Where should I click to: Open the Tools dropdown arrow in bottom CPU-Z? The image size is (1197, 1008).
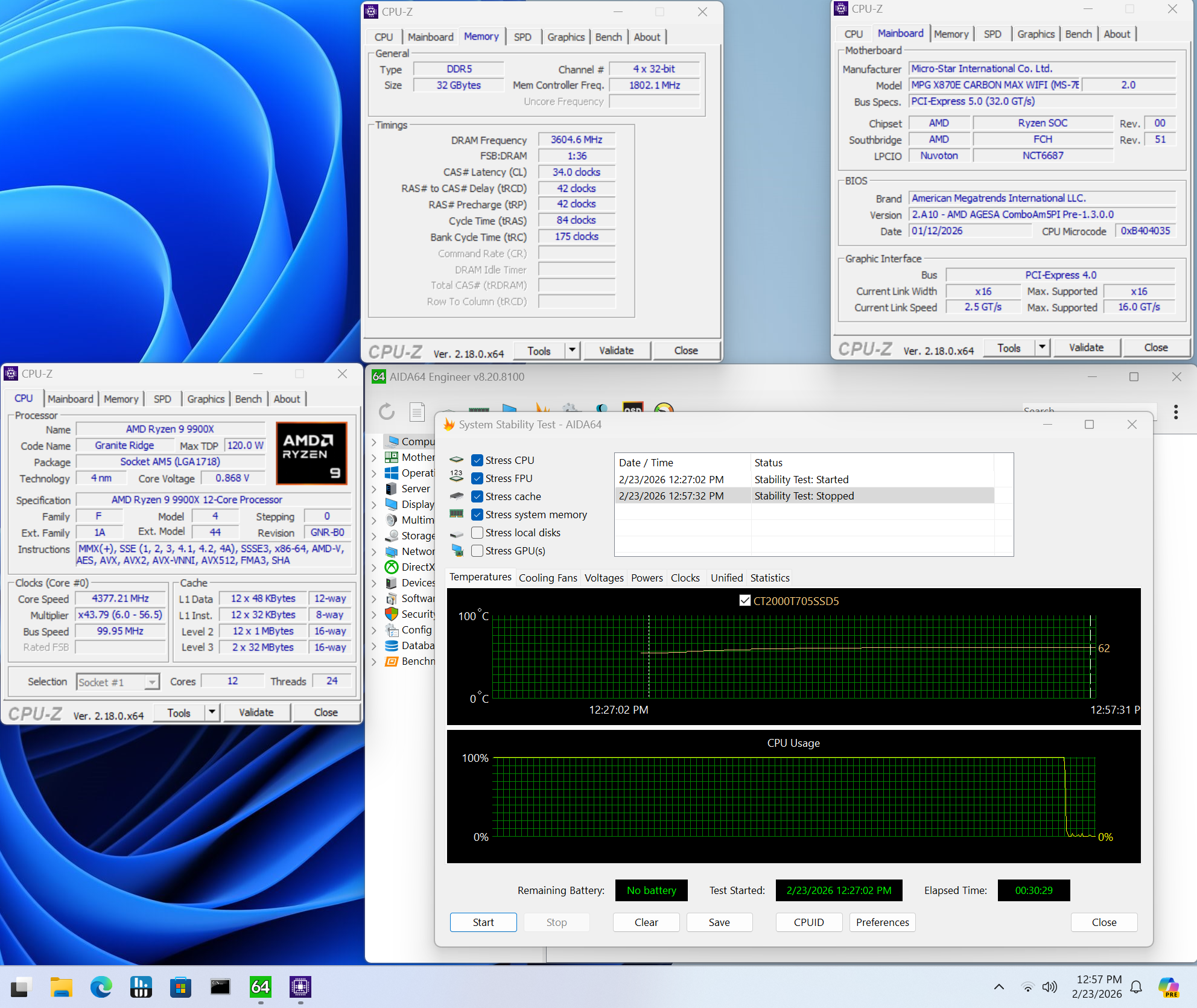point(212,712)
